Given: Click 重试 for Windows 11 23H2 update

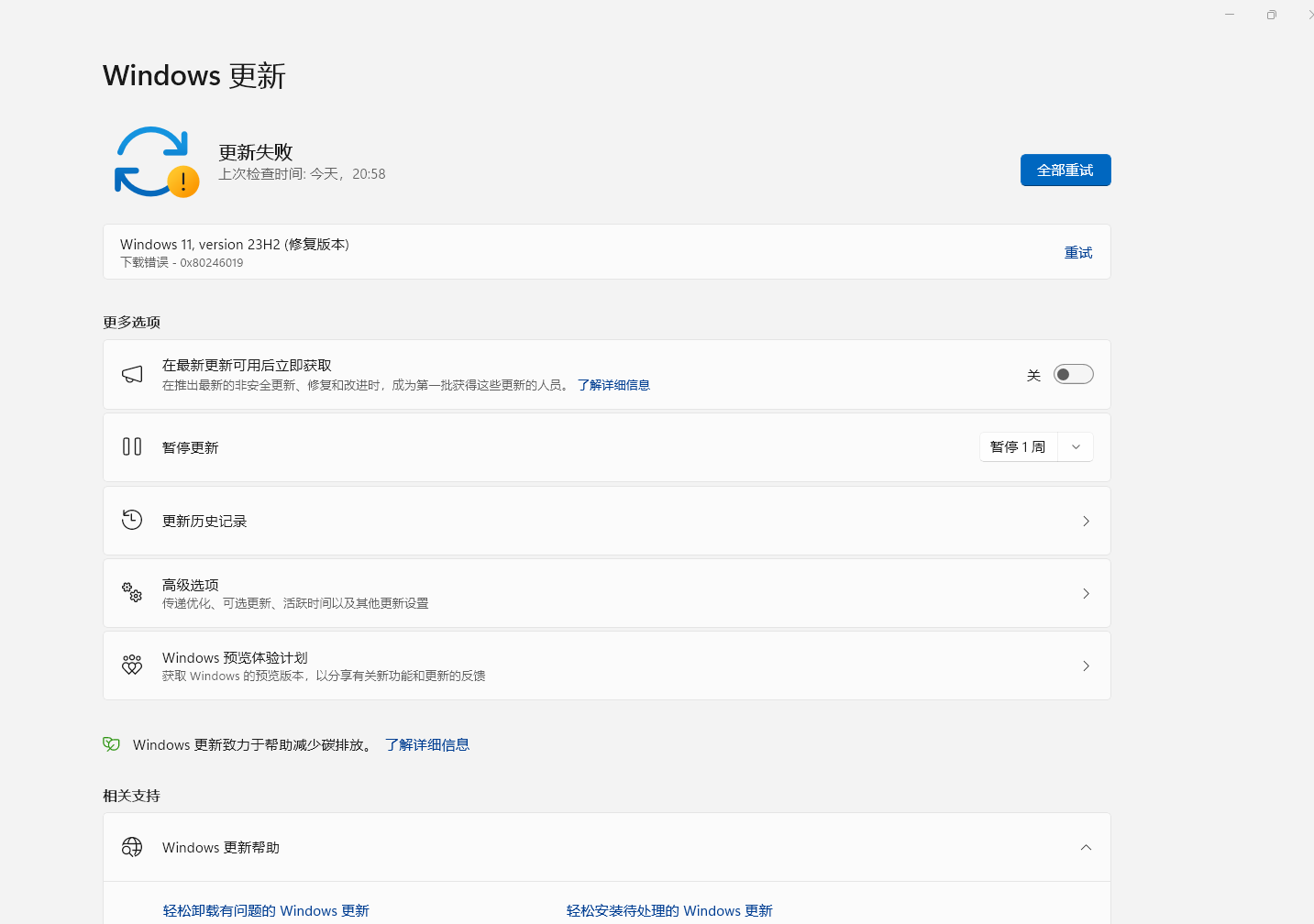Looking at the screenshot, I should pyautogui.click(x=1078, y=252).
